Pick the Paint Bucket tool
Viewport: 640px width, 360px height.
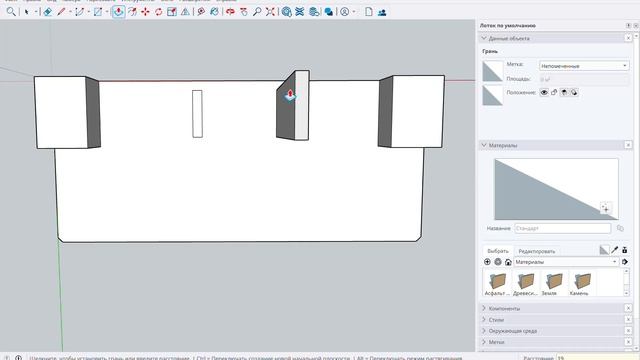pos(214,12)
